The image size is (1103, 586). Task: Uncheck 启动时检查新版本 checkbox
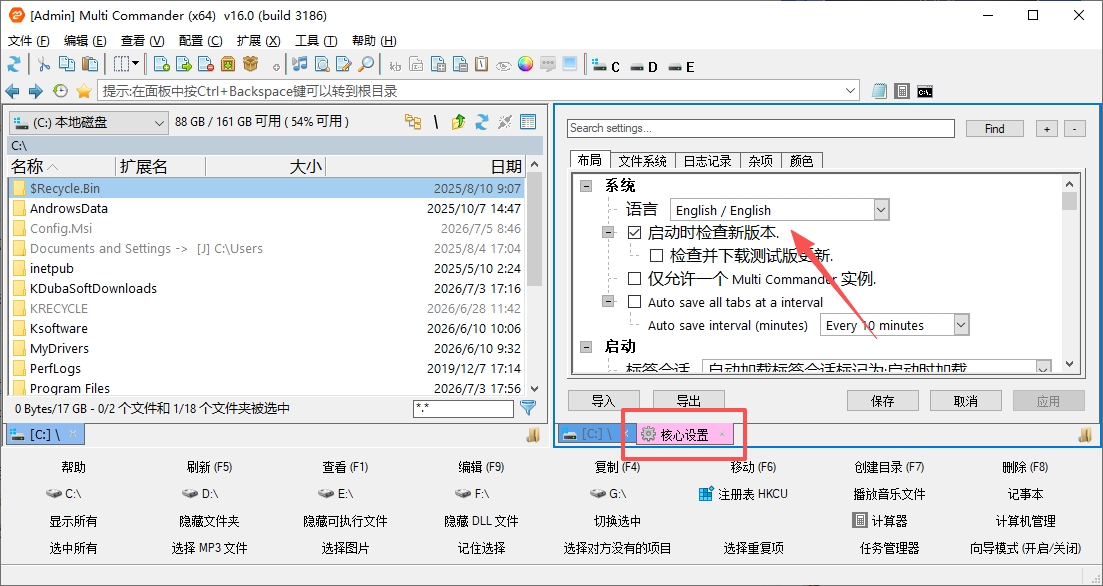click(x=635, y=232)
